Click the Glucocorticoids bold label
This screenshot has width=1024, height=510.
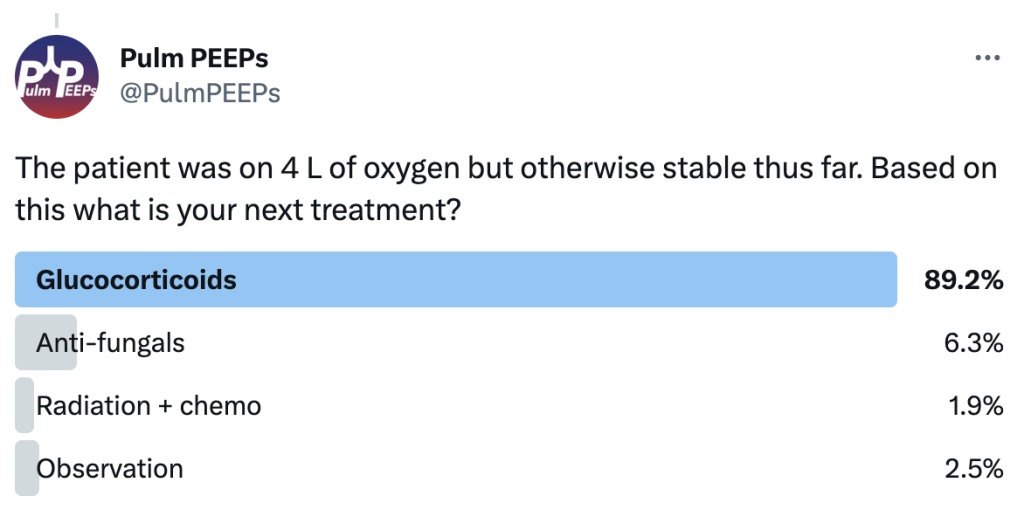pyautogui.click(x=136, y=279)
